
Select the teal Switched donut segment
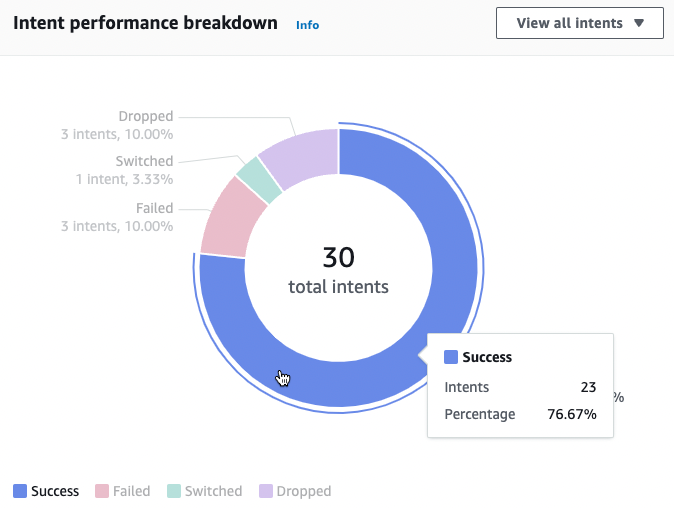pos(255,177)
